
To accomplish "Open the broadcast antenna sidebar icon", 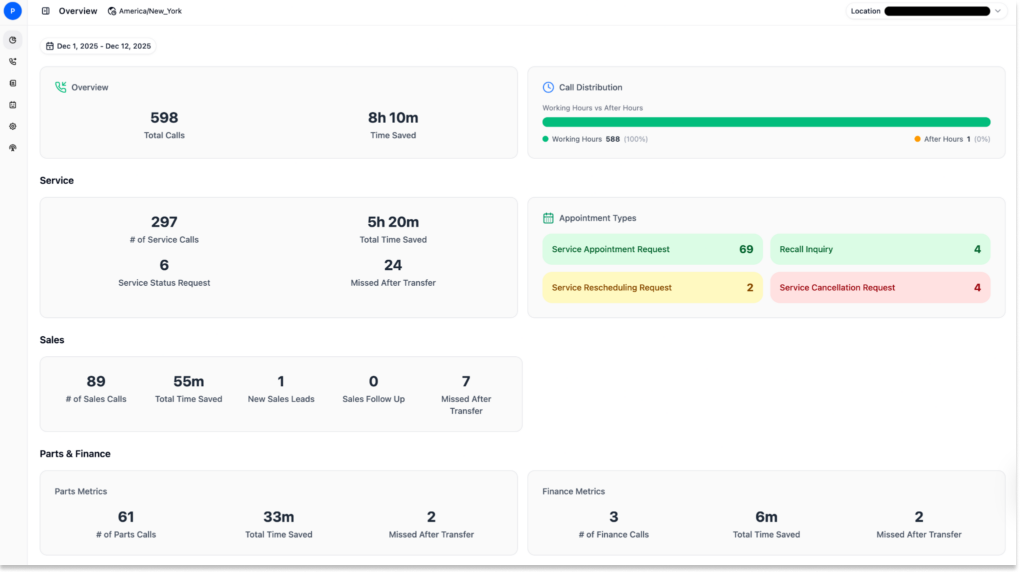I will click(13, 148).
